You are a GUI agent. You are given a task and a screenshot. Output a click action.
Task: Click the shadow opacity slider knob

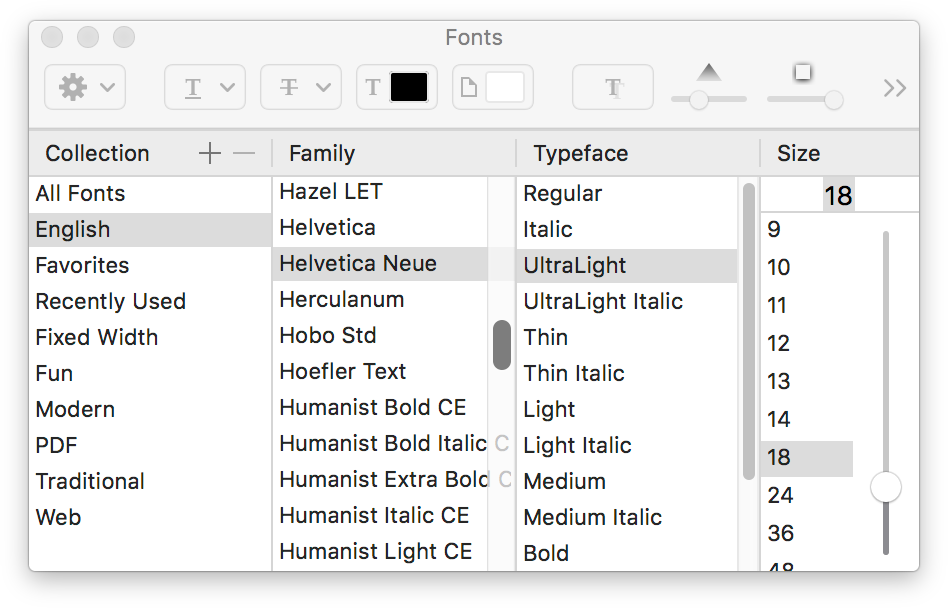[x=699, y=100]
